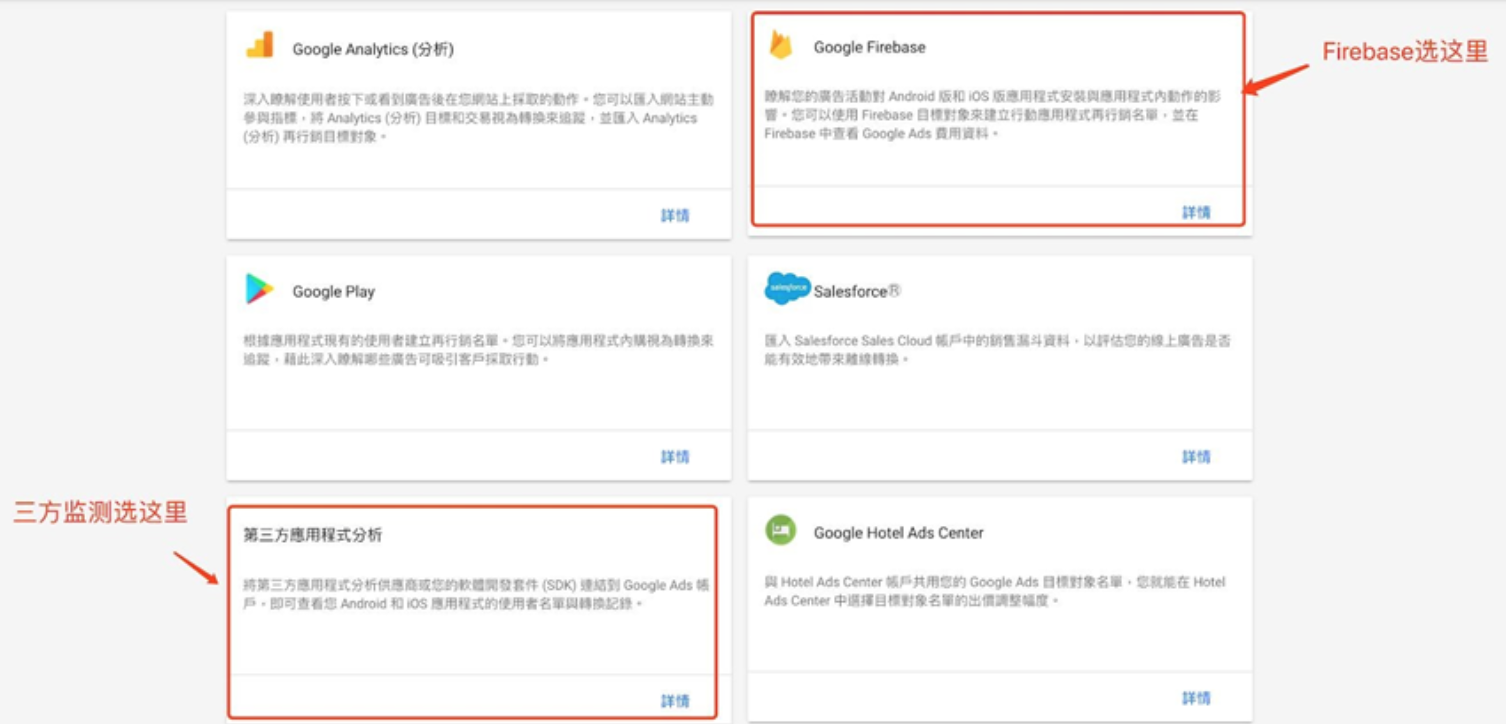This screenshot has height=724, width=1506.
Task: Click the Google Play triangle icon
Action: click(260, 290)
